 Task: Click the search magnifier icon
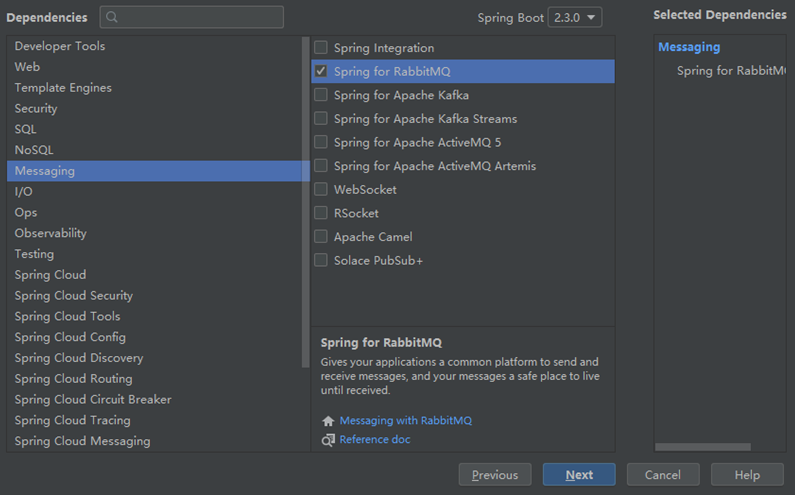pos(111,17)
